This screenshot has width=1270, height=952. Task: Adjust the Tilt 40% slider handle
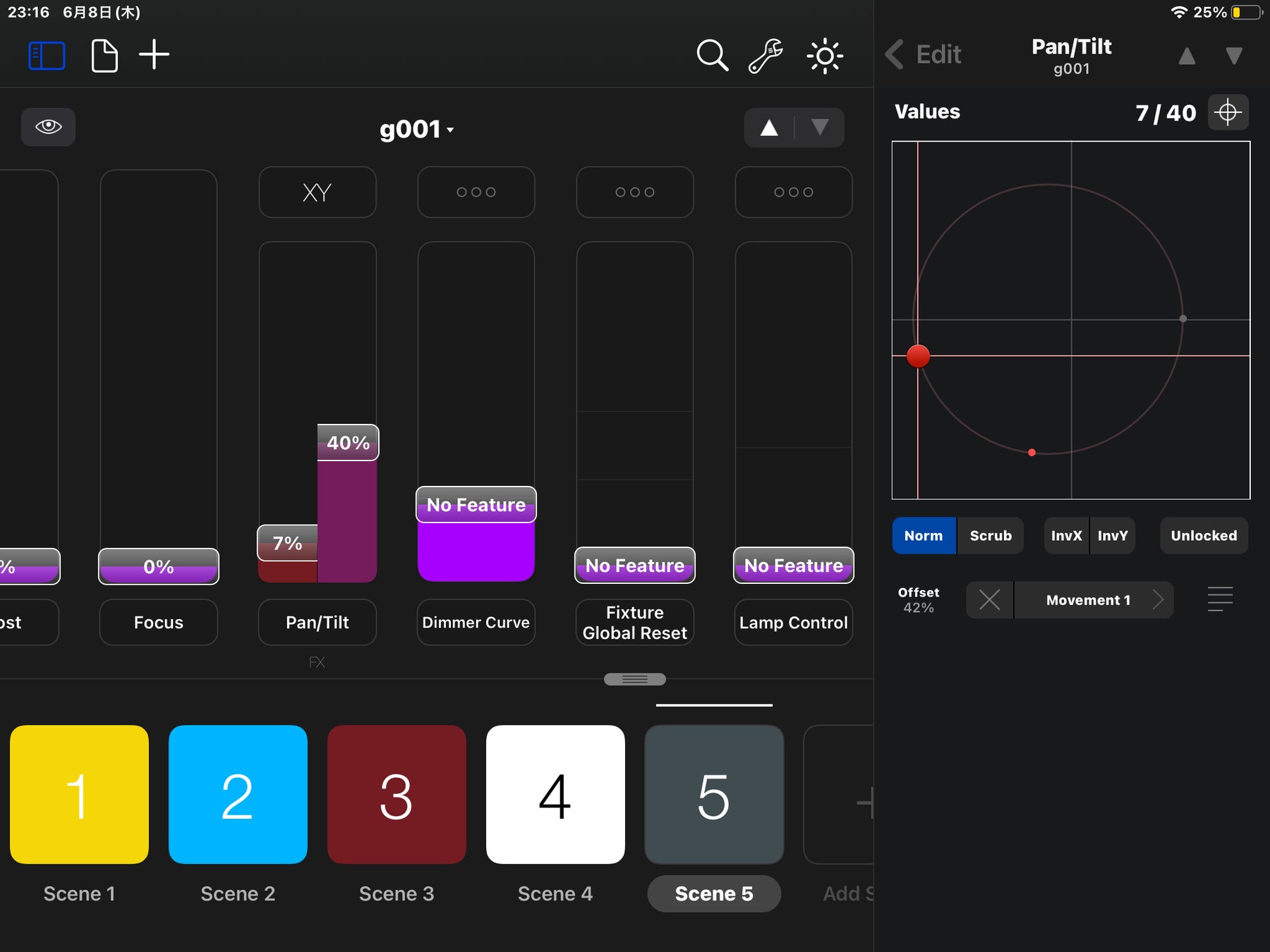click(348, 443)
